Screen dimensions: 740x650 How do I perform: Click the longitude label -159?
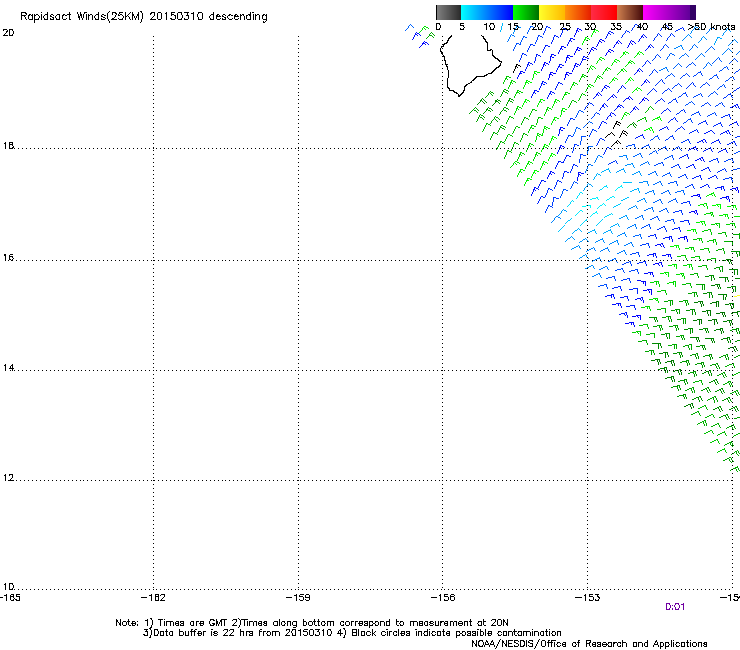(x=298, y=598)
